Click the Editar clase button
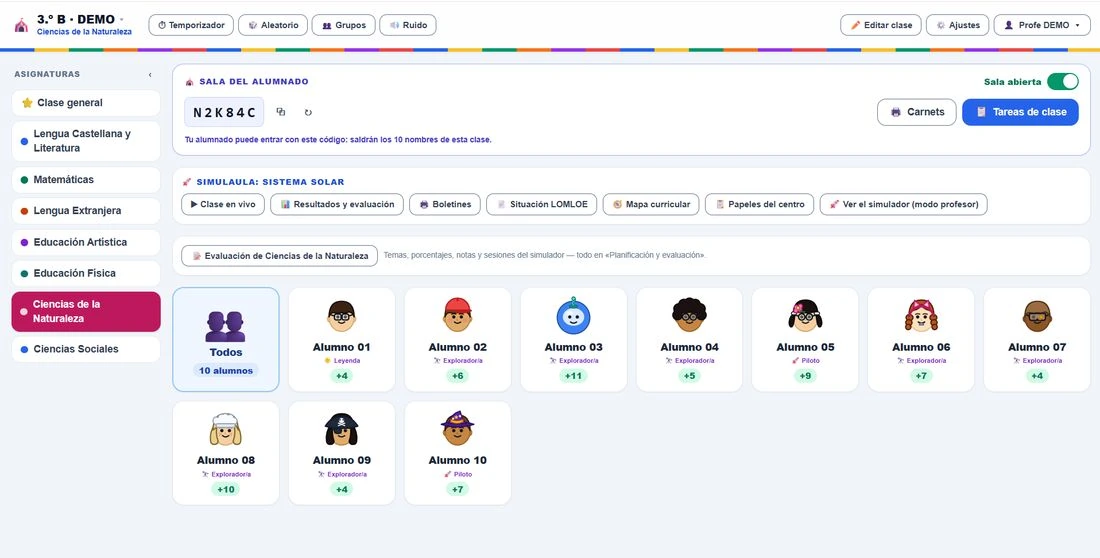The height and width of the screenshot is (558, 1100). point(881,25)
